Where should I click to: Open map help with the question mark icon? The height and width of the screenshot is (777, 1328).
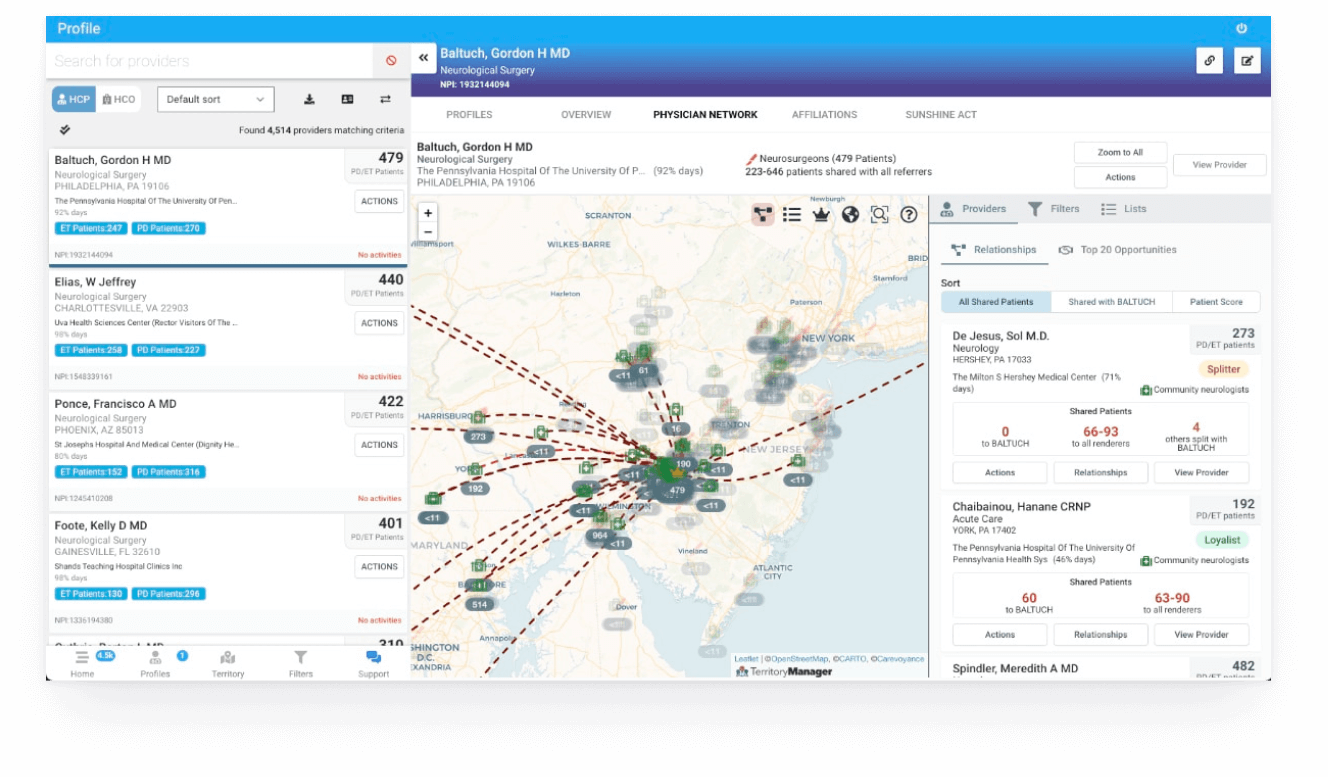coord(908,214)
